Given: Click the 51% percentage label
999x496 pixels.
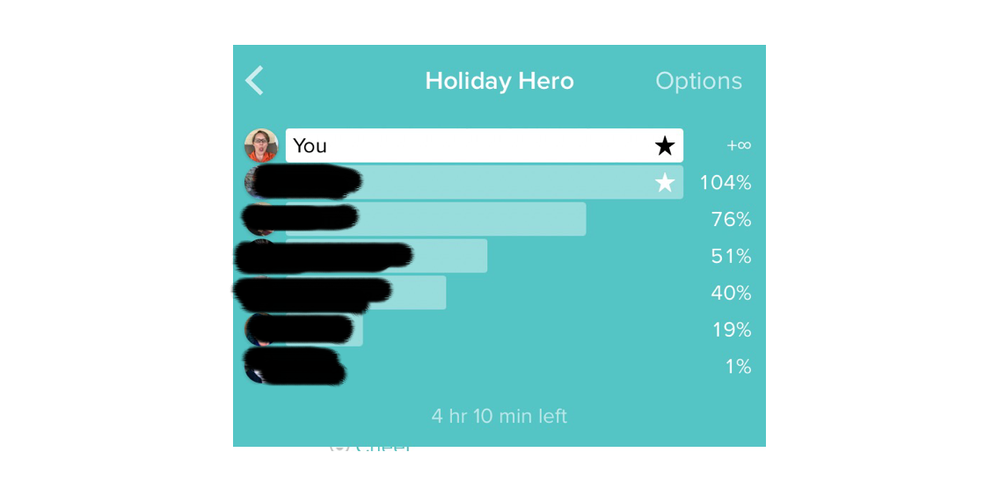Looking at the screenshot, I should coord(731,257).
